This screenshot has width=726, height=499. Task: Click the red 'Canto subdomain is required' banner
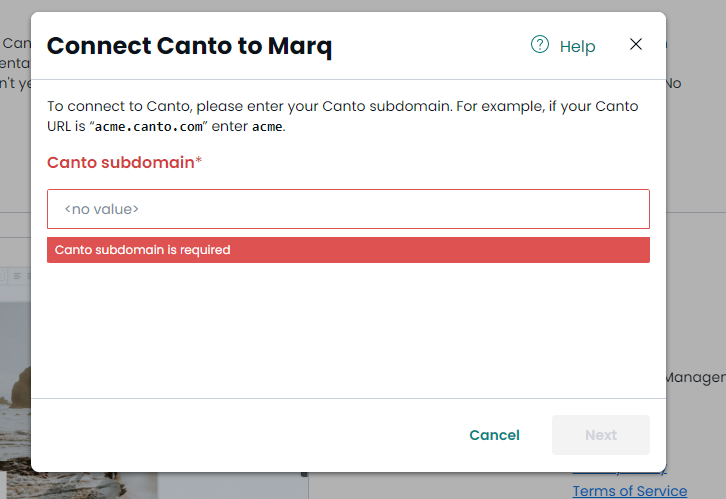(348, 250)
